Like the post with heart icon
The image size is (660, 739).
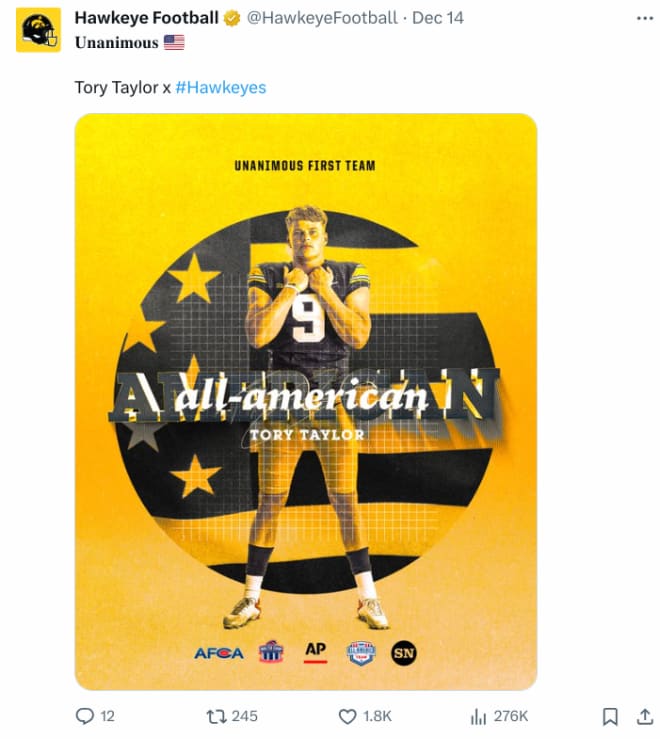point(347,716)
